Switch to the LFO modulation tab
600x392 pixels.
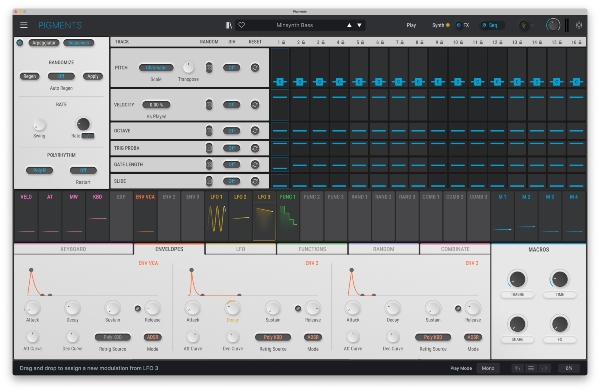tap(241, 249)
